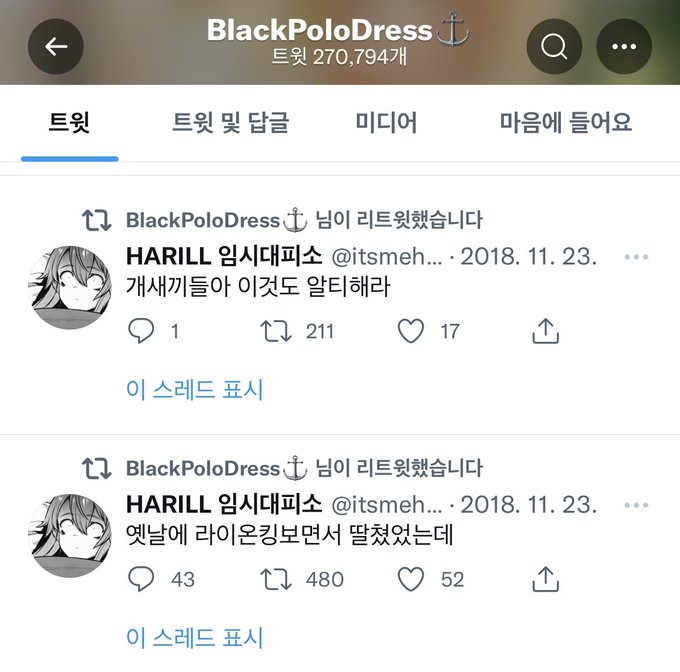The height and width of the screenshot is (672, 680).
Task: Share the first tweet via share icon
Action: click(x=546, y=331)
